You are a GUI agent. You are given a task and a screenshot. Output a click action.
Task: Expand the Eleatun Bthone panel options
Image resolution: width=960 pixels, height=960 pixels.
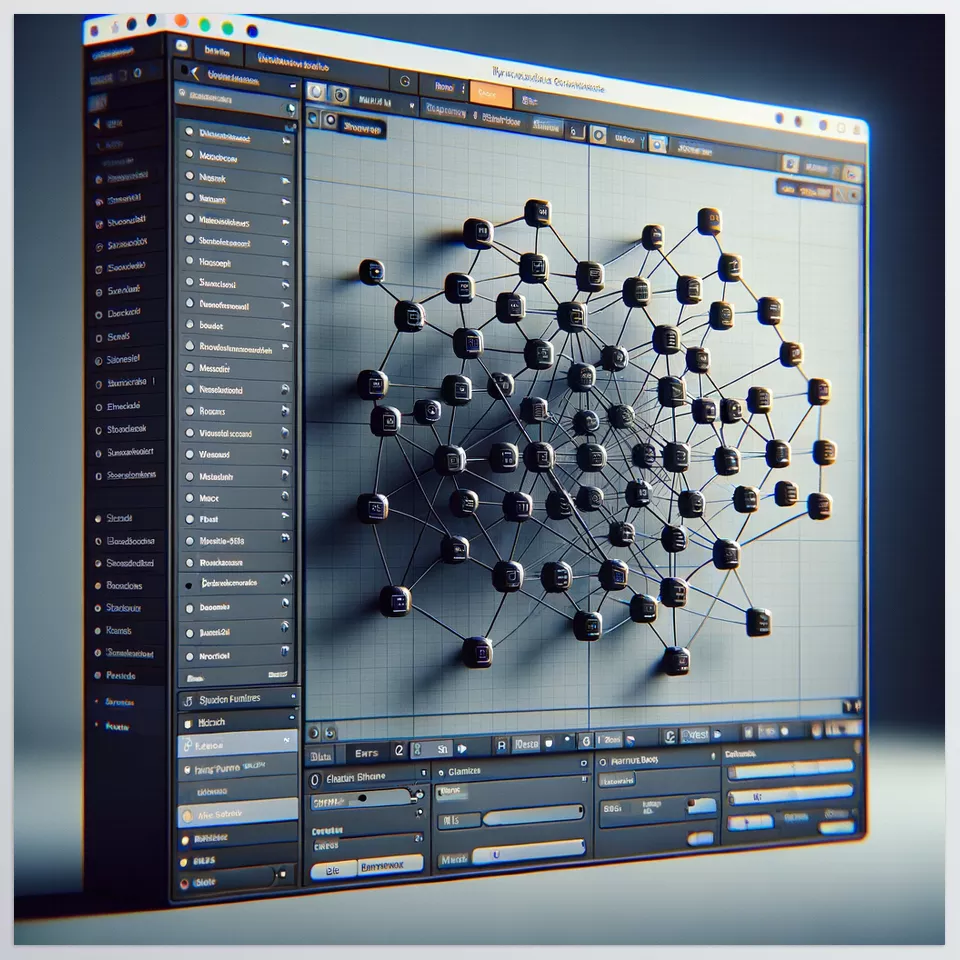pos(424,773)
